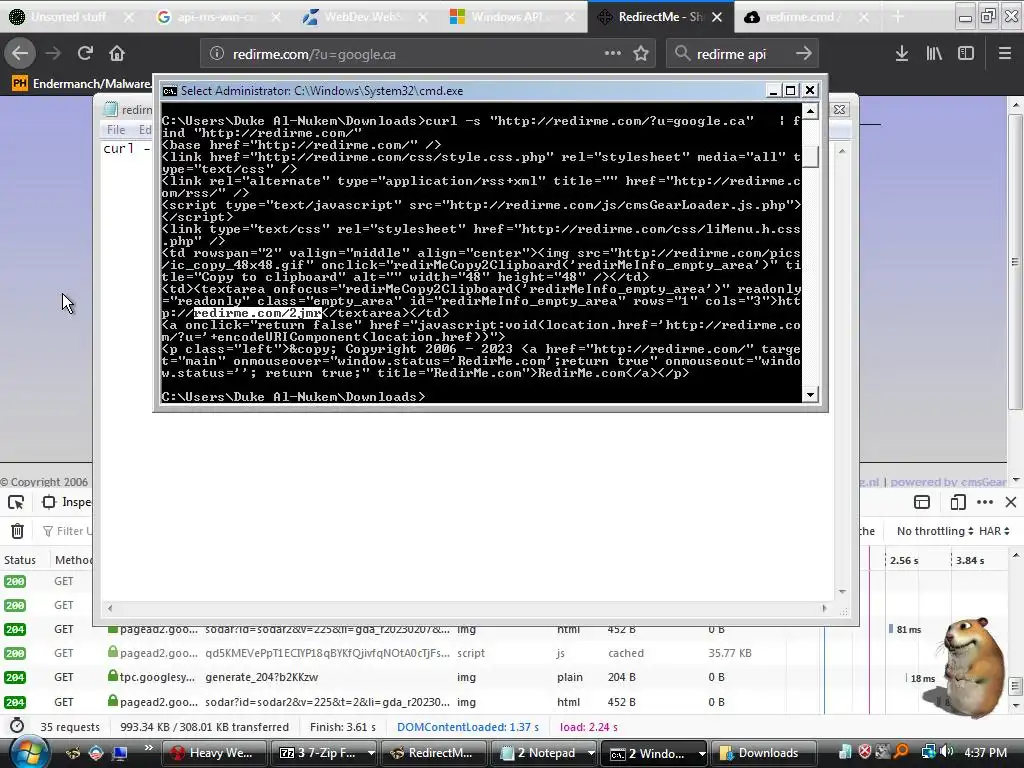Open the Firefox home page icon
The image size is (1024, 768).
pos(117,54)
